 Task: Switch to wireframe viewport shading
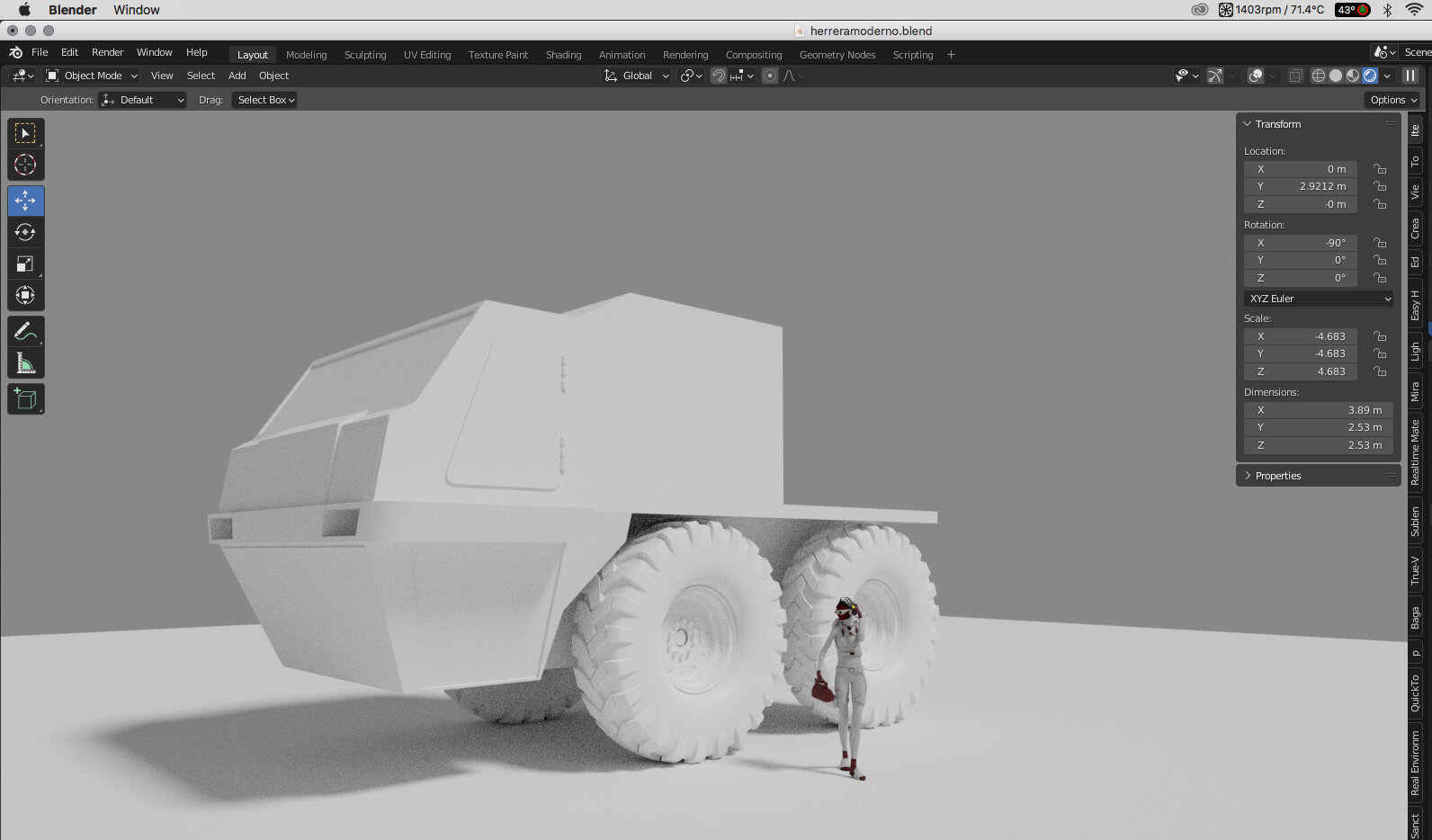pos(1319,76)
